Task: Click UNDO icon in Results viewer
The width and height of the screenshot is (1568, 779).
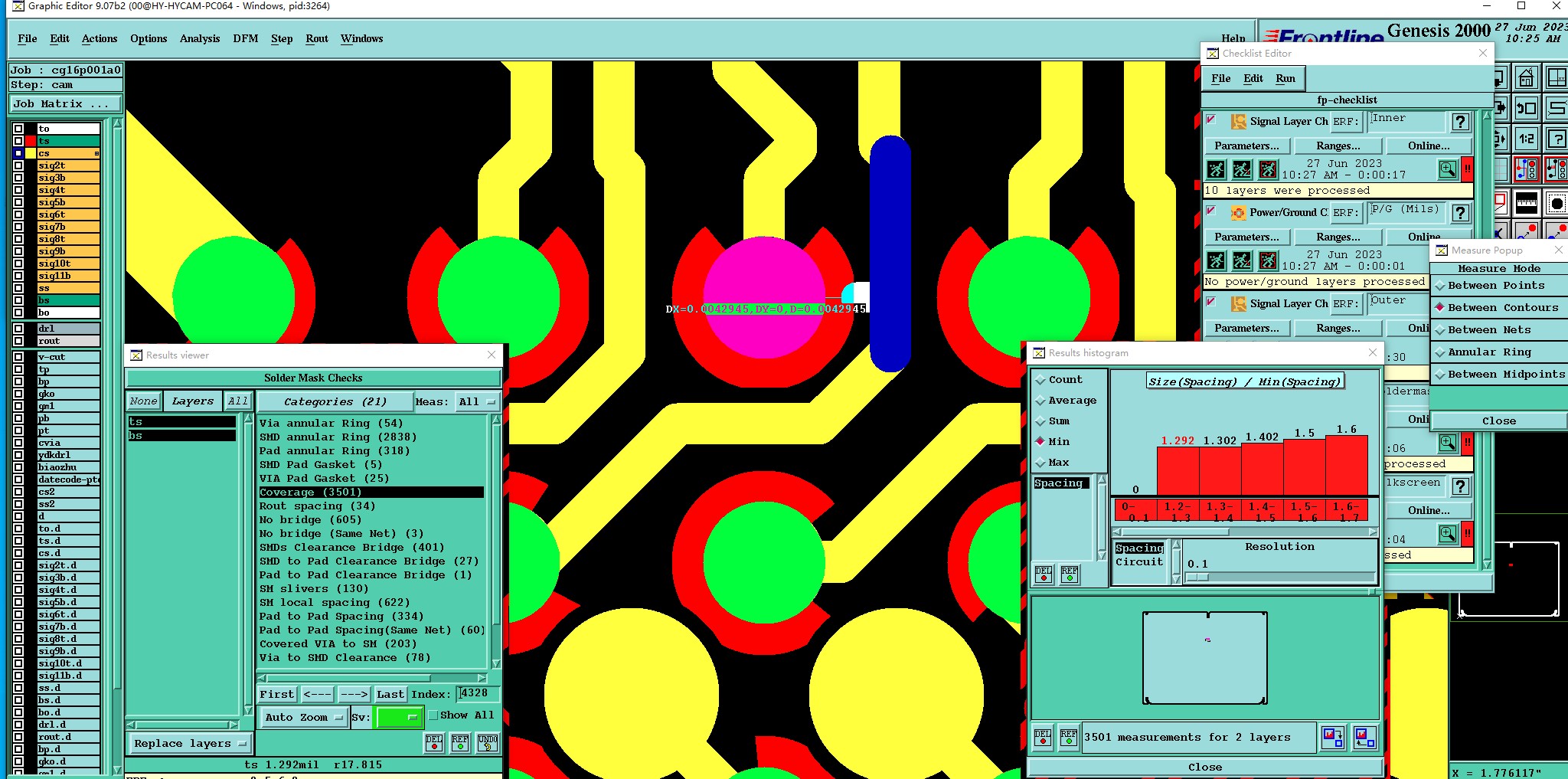Action: click(488, 743)
